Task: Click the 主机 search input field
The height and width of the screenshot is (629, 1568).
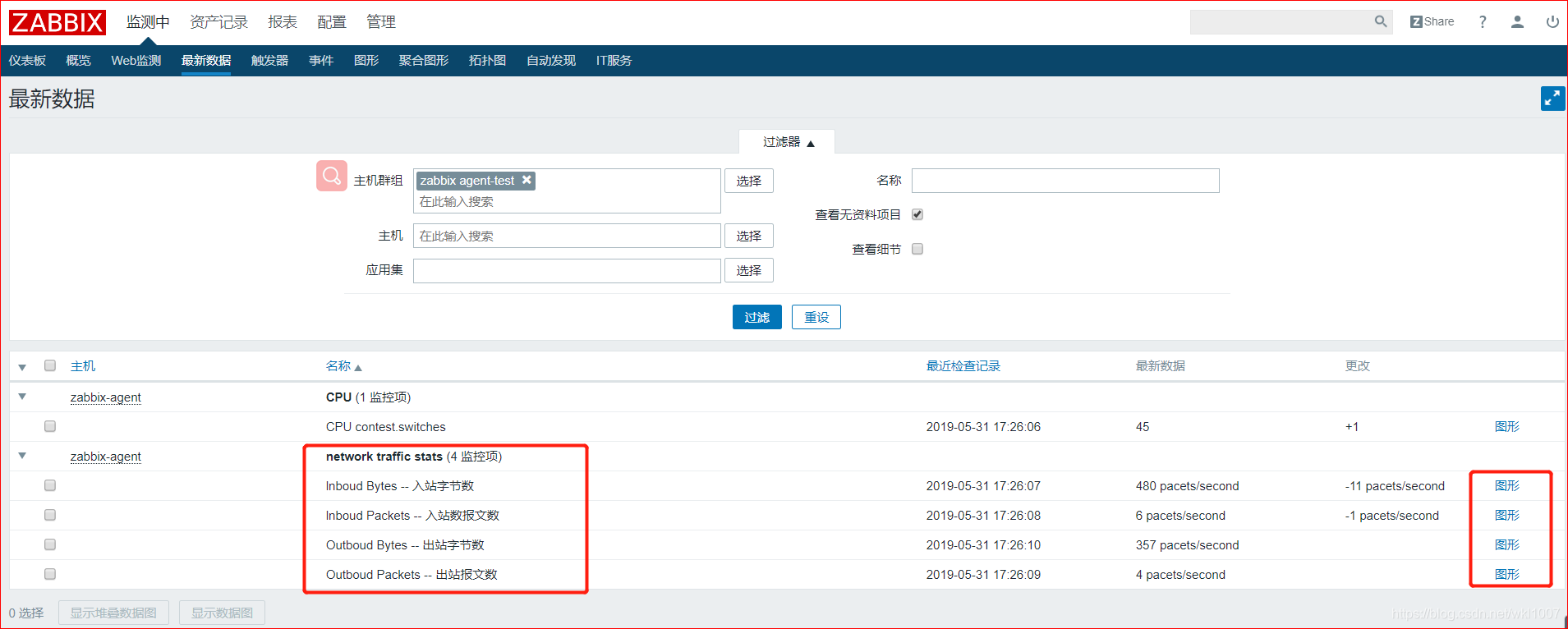Action: [567, 236]
